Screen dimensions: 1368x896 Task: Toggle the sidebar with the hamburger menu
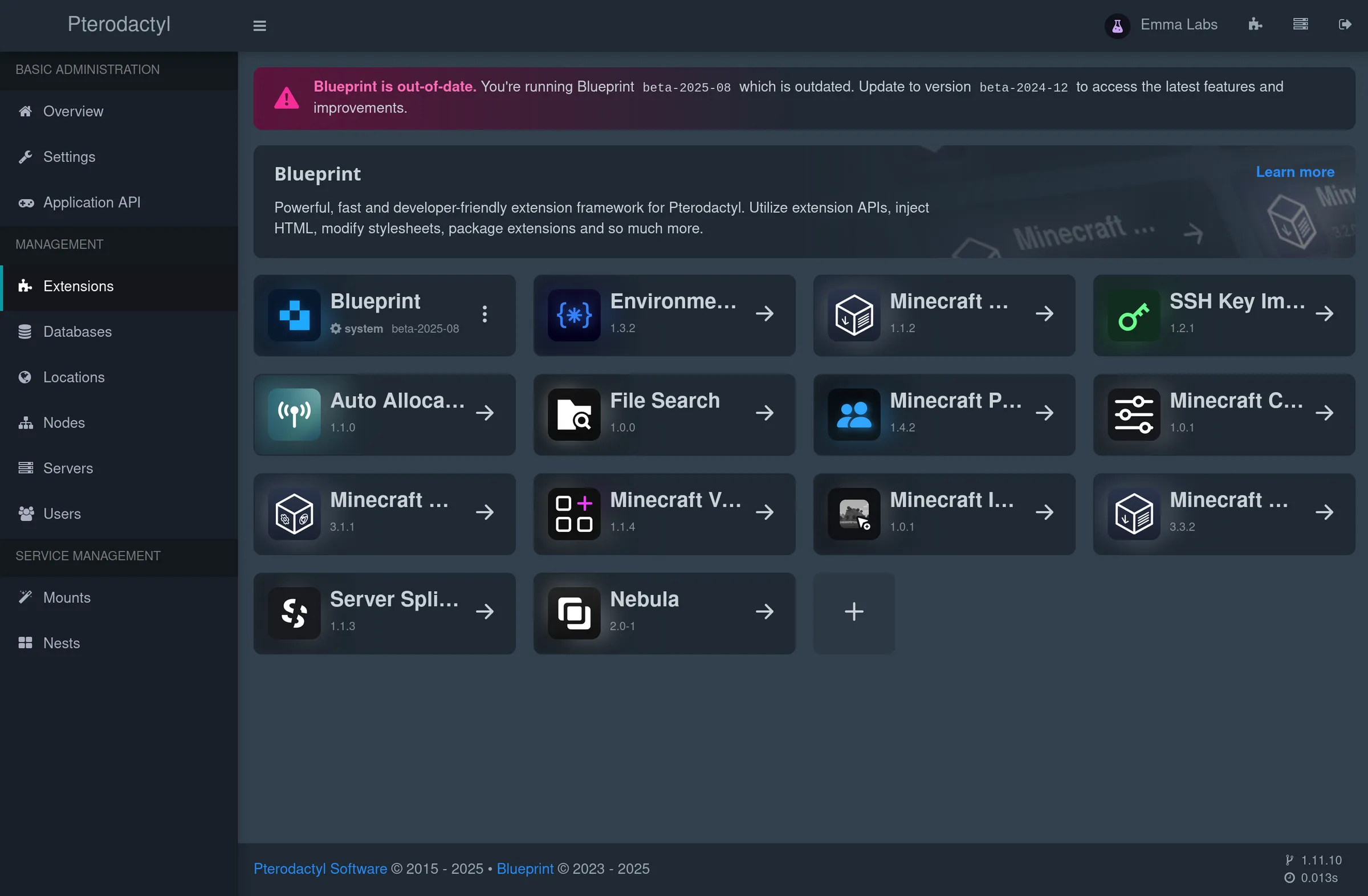click(x=260, y=25)
